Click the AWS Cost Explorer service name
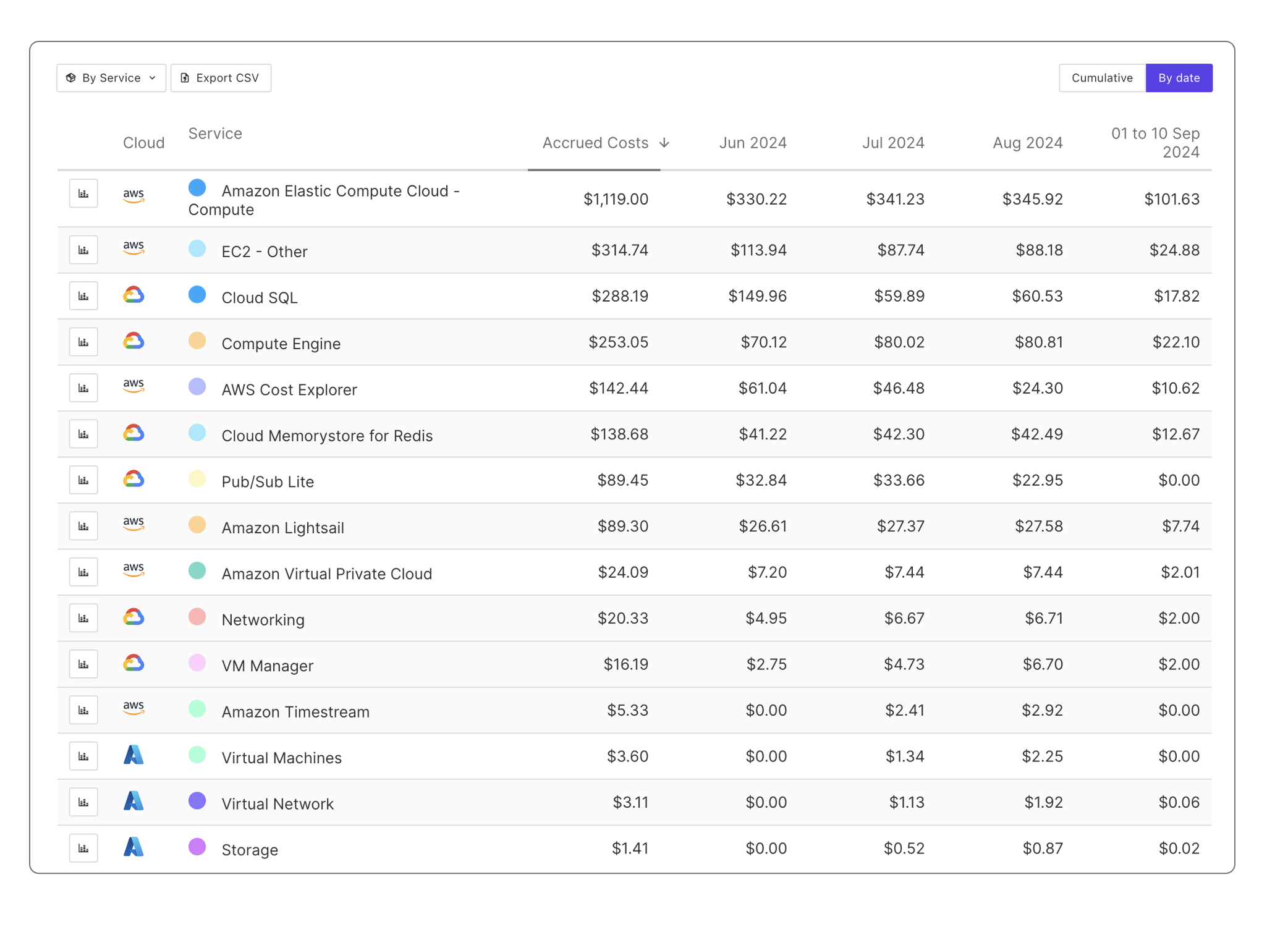This screenshot has height=927, width=1288. pyautogui.click(x=289, y=390)
